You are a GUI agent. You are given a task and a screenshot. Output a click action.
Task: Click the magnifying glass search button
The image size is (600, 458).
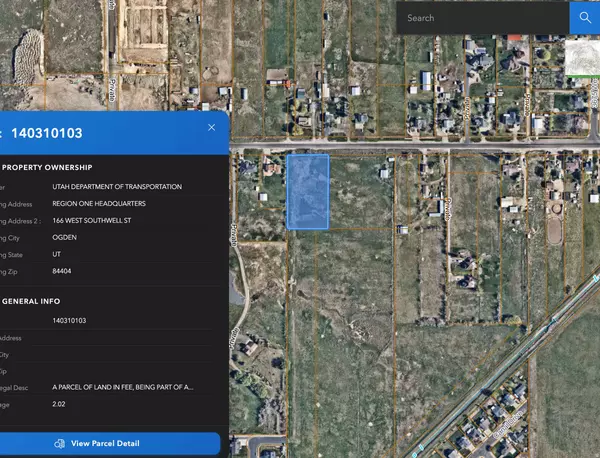coord(583,18)
